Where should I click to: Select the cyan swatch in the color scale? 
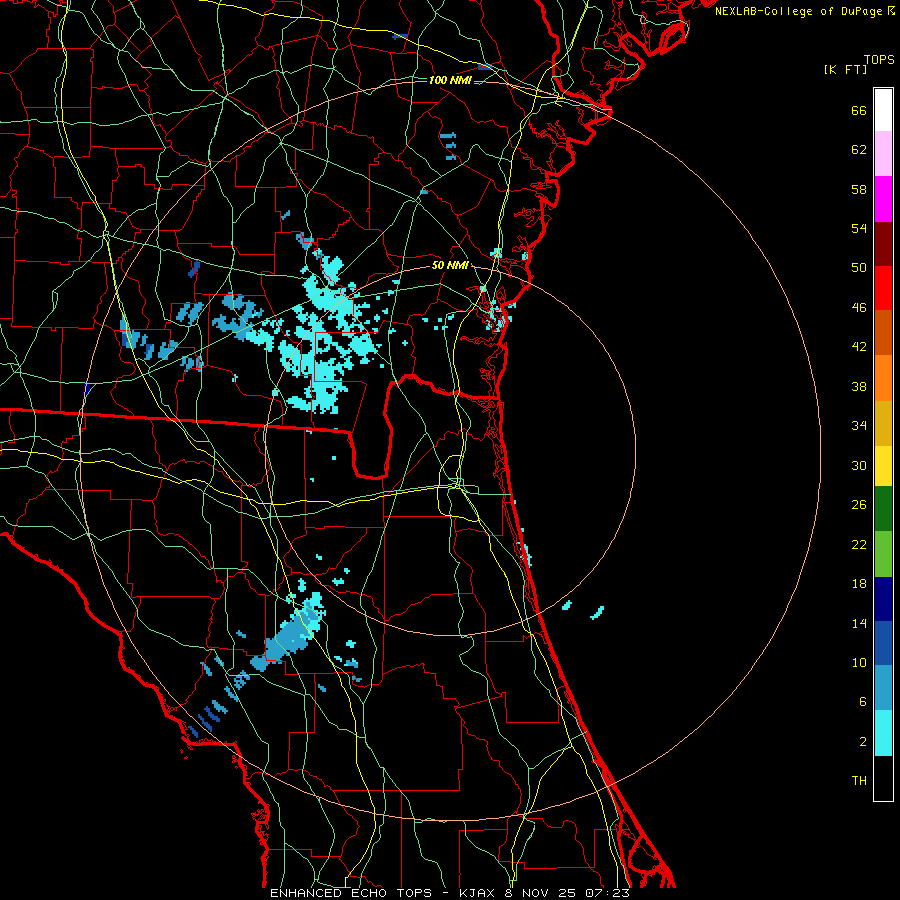tap(883, 733)
